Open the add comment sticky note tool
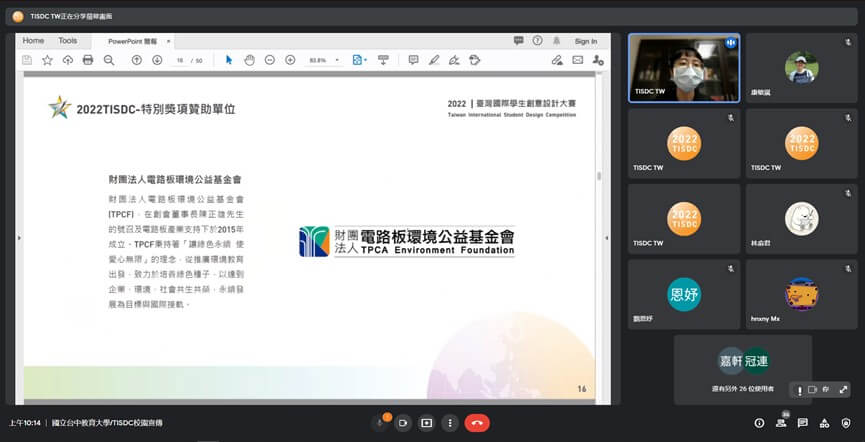This screenshot has width=865, height=442. pos(413,60)
